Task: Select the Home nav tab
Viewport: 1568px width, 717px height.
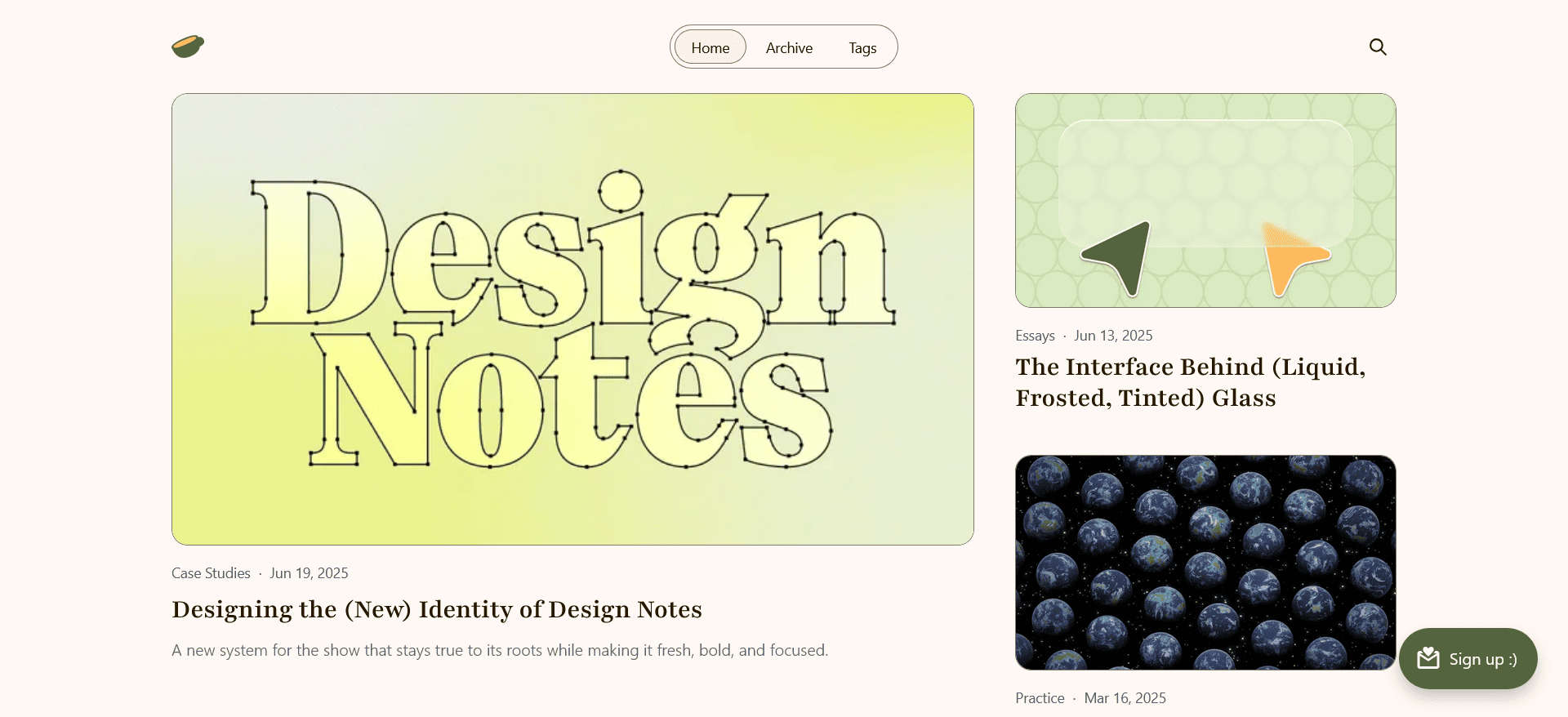Action: point(710,48)
